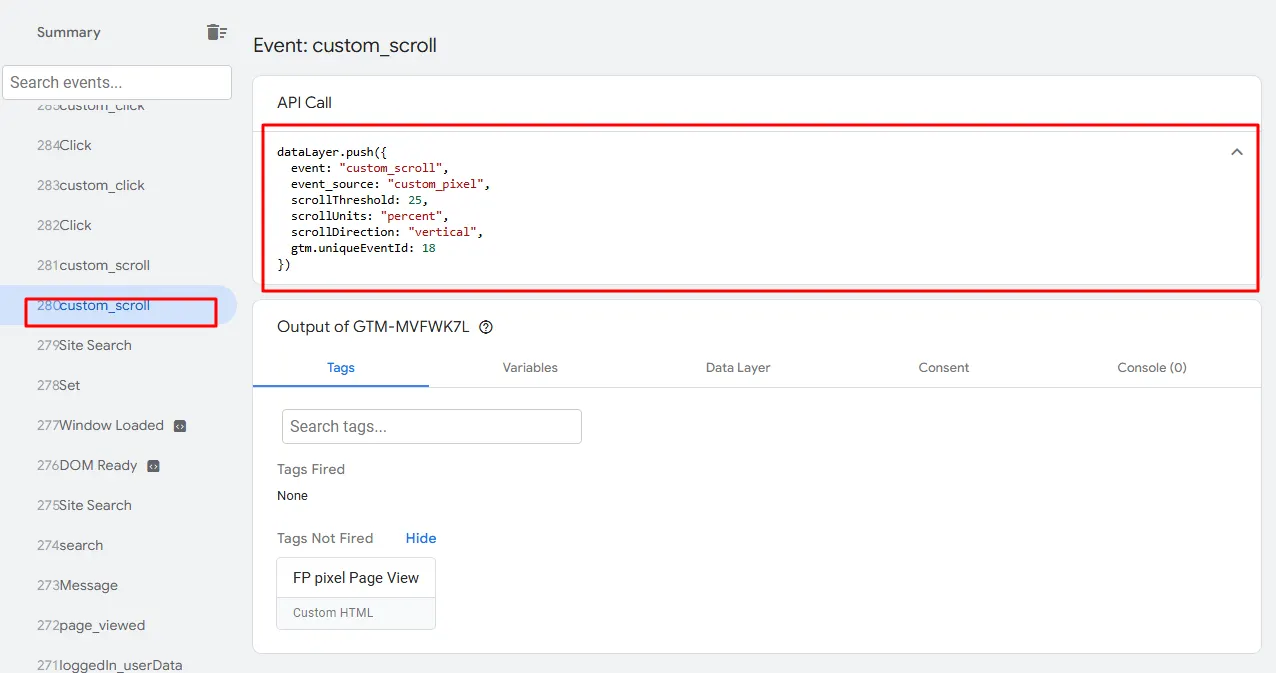Image resolution: width=1276 pixels, height=673 pixels.
Task: Clear the events list using the sweep icon
Action: coord(216,32)
